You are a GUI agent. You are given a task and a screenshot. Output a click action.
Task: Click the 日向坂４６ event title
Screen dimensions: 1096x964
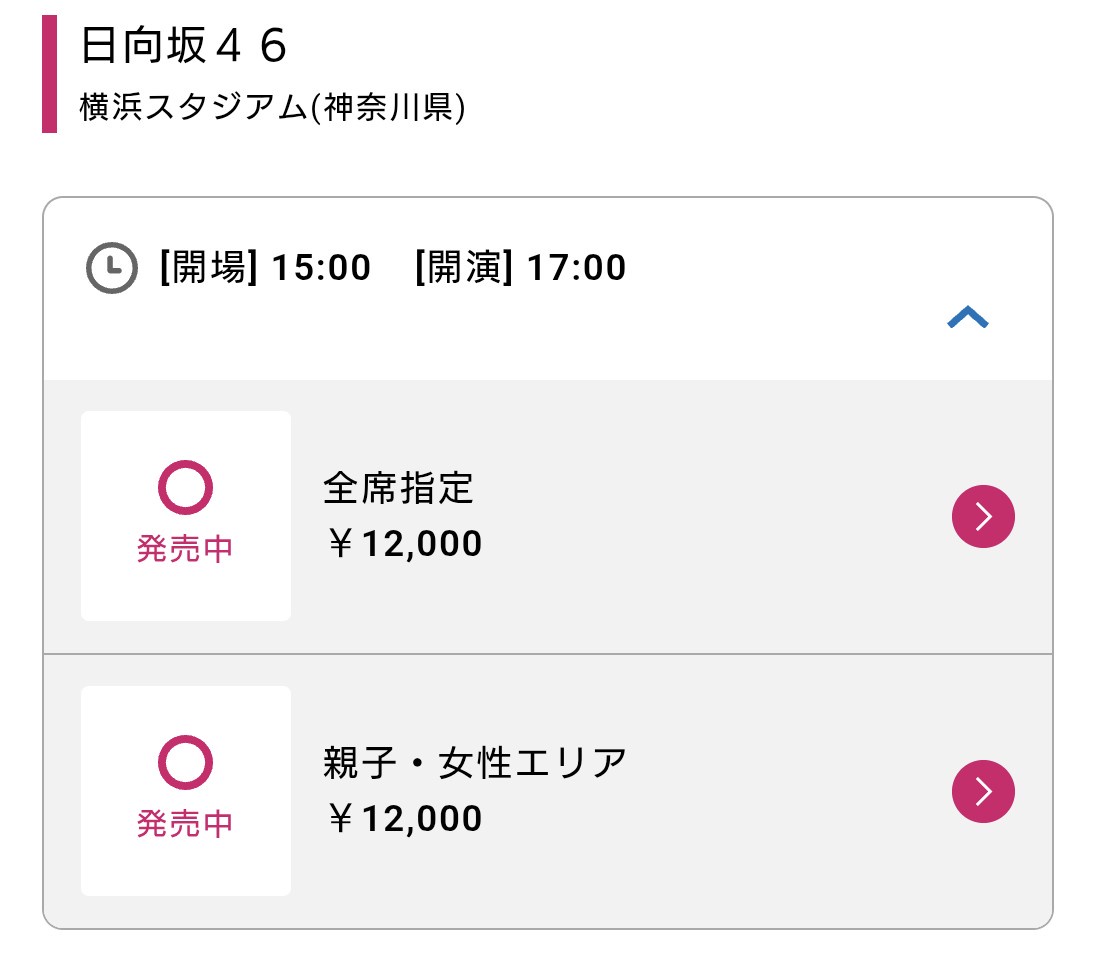tap(184, 47)
